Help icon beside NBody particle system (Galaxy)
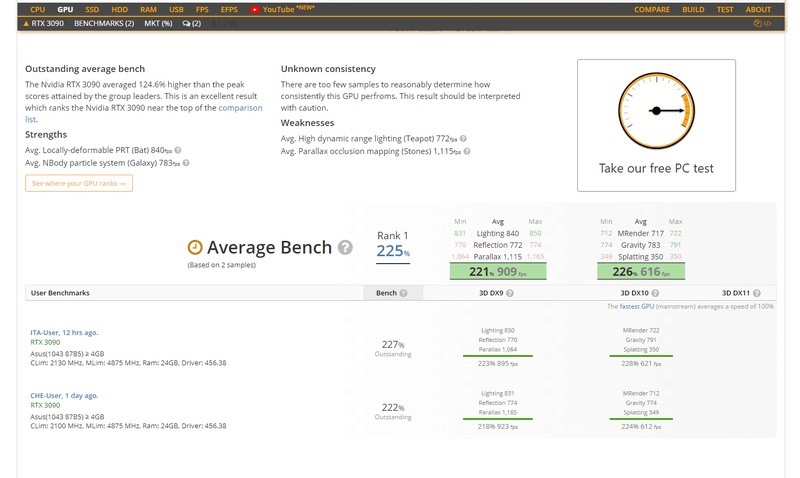 pyautogui.click(x=186, y=163)
